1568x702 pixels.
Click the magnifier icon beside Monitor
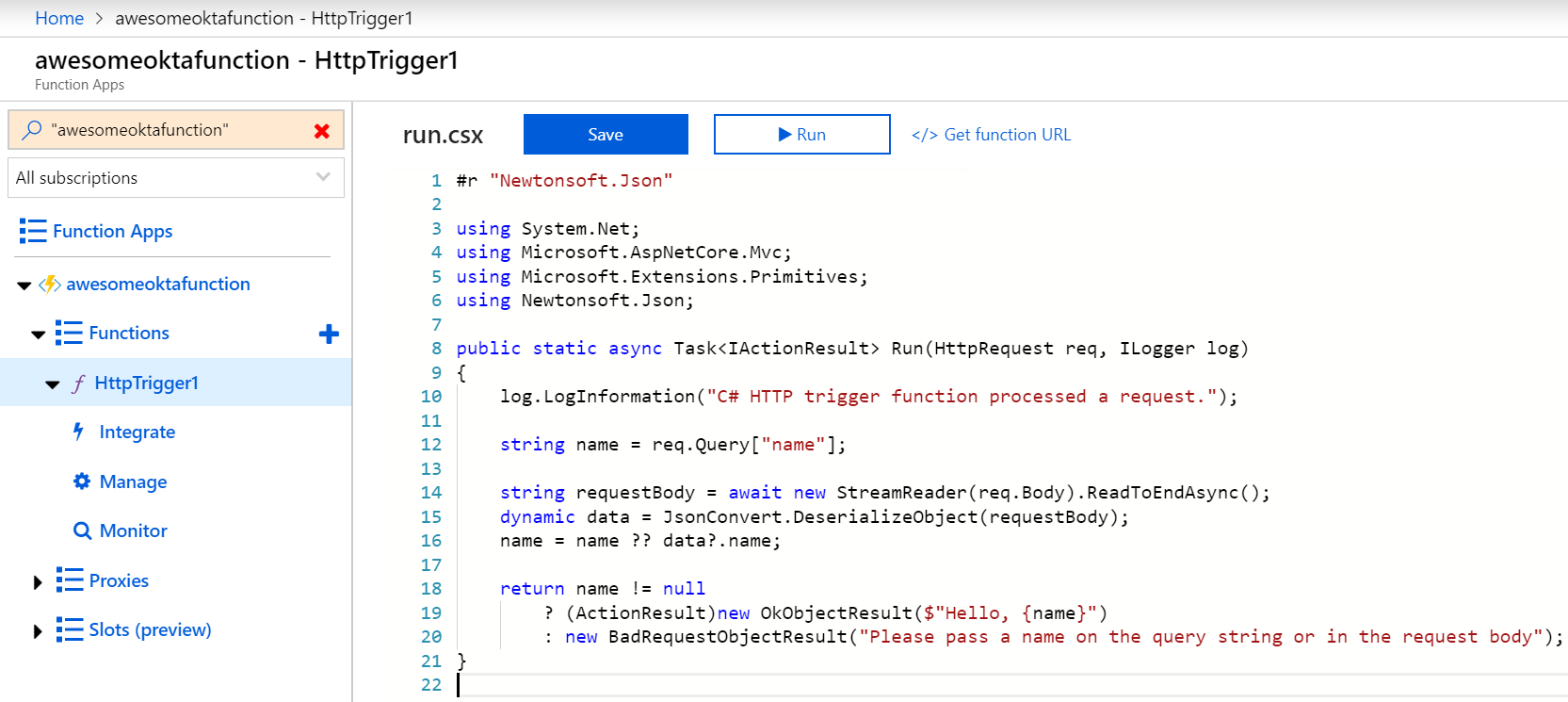point(82,531)
